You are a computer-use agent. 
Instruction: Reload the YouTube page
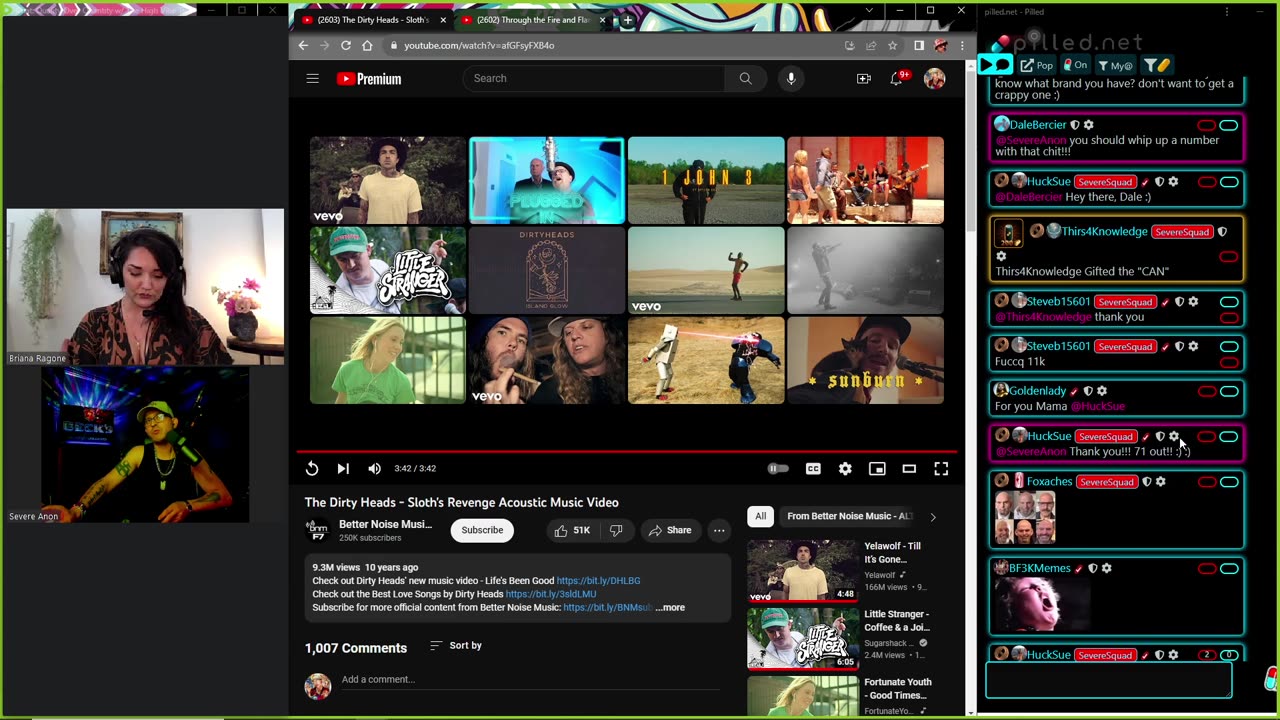pyautogui.click(x=346, y=45)
